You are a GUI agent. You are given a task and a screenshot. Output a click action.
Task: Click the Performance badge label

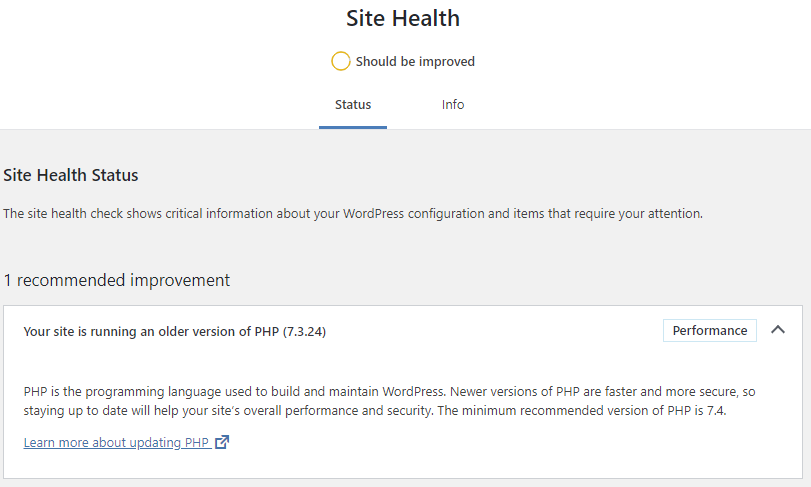tap(710, 330)
